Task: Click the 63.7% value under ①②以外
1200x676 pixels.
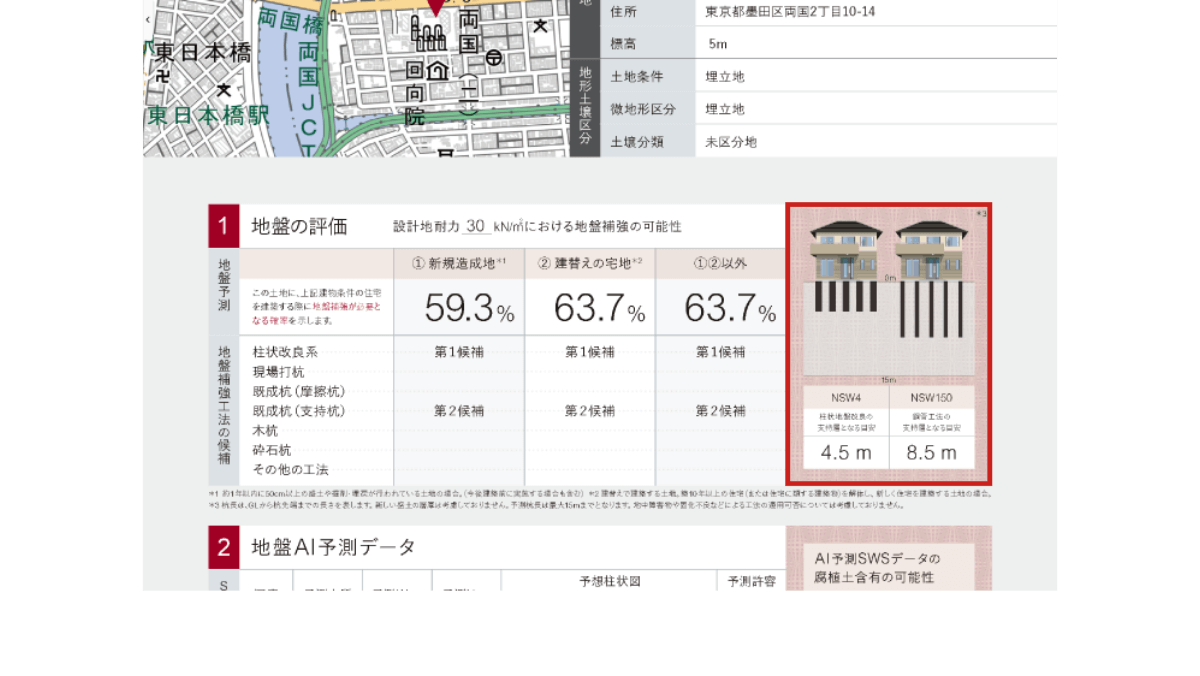Action: click(730, 309)
